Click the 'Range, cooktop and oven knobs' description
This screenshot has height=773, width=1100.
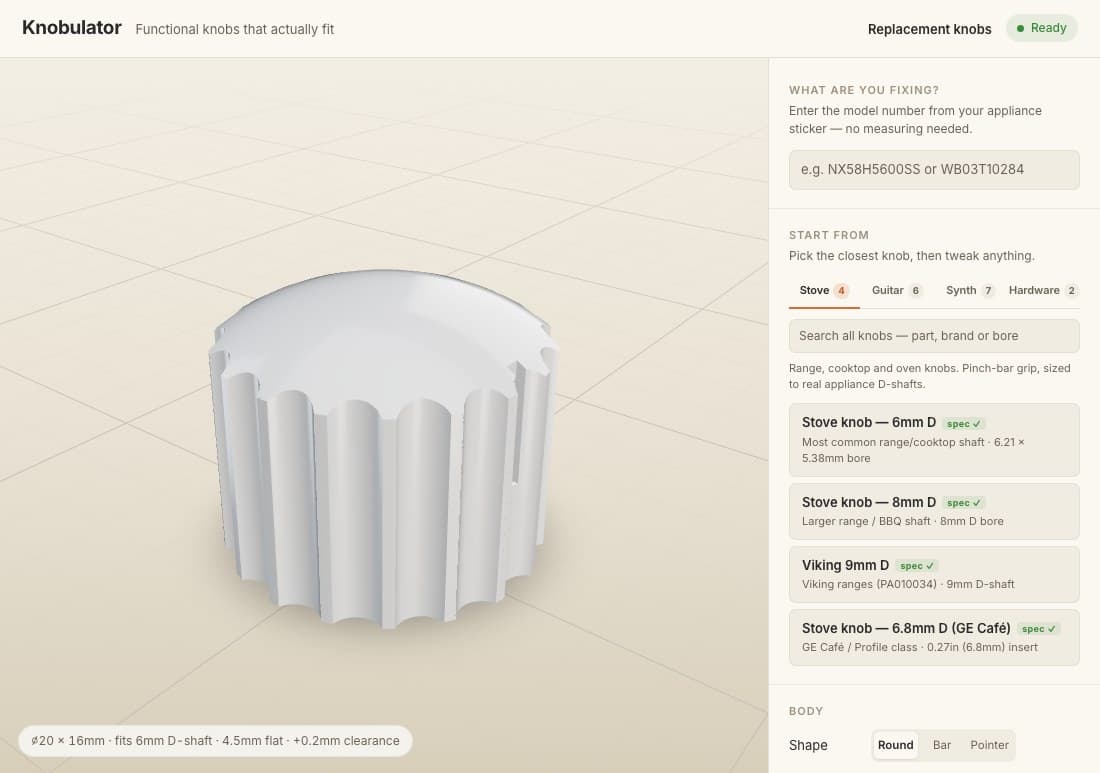[x=930, y=376]
